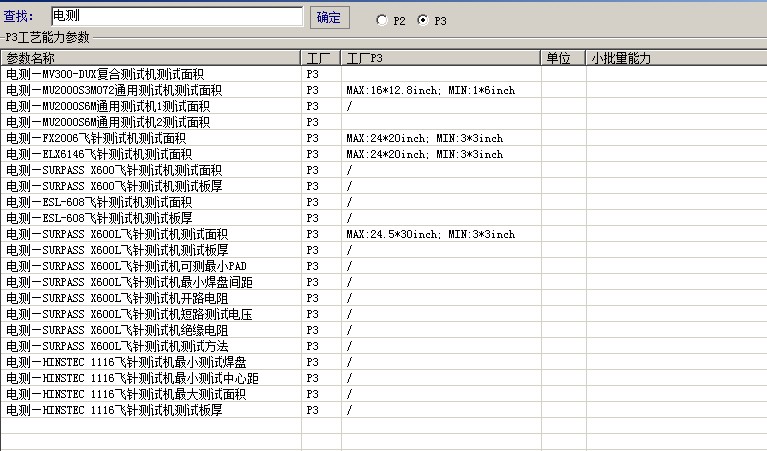Sort by 参数名称 column header
The height and width of the screenshot is (451, 767).
151,58
